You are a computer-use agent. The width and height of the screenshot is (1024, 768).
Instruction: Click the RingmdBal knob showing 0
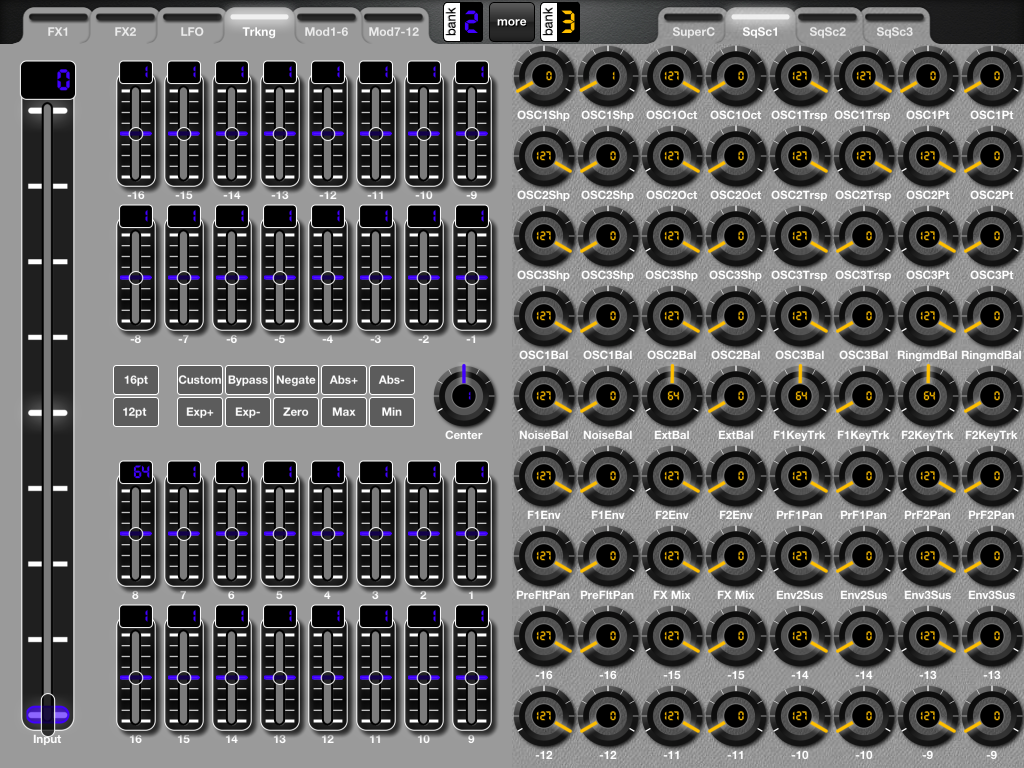pos(991,316)
